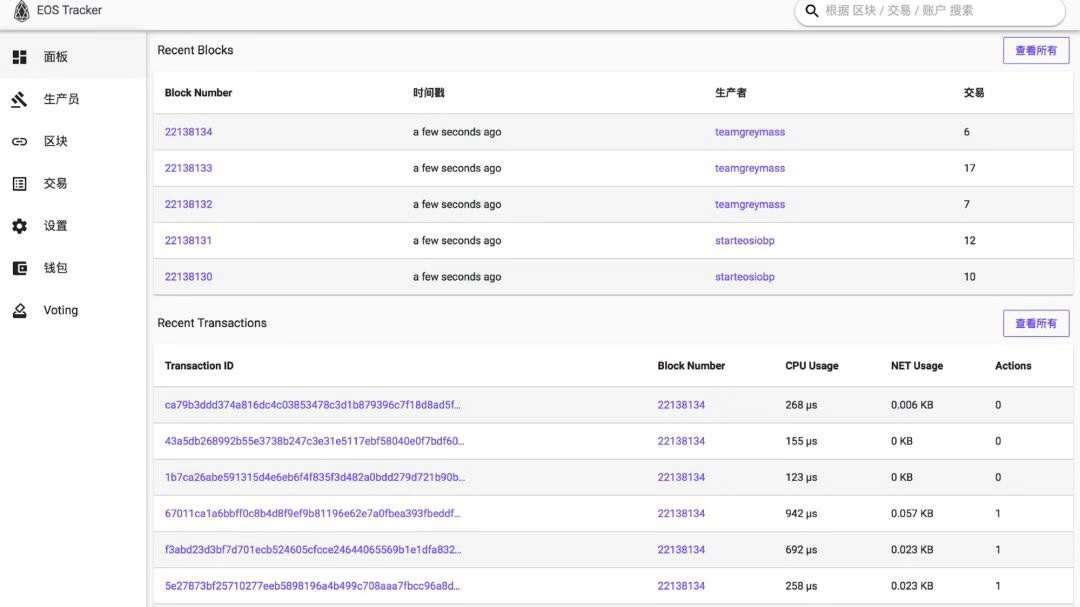
Task: Open teamgreymass producer of block 22138134
Action: (x=749, y=132)
